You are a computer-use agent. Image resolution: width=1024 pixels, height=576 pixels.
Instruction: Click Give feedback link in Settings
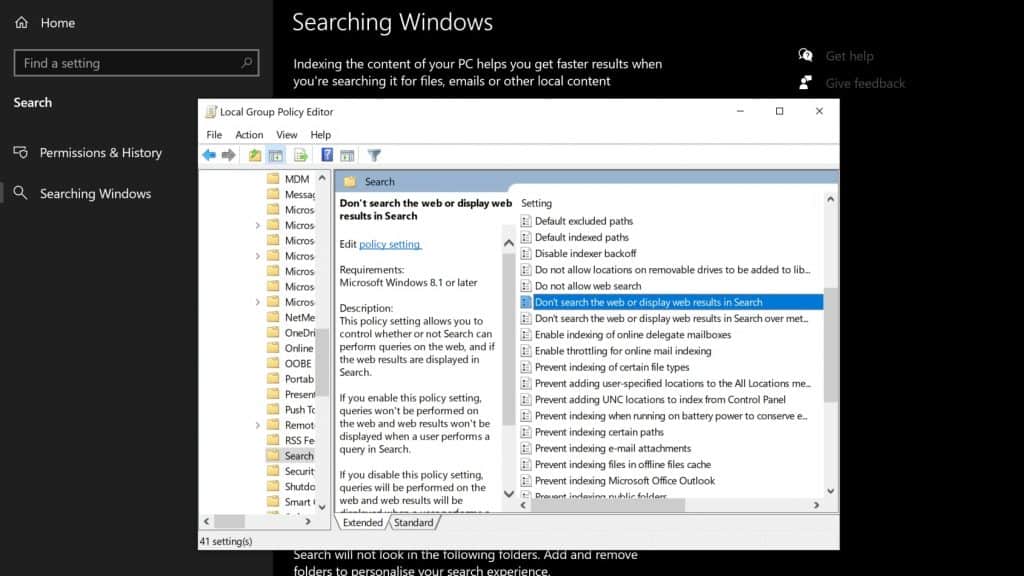click(865, 83)
